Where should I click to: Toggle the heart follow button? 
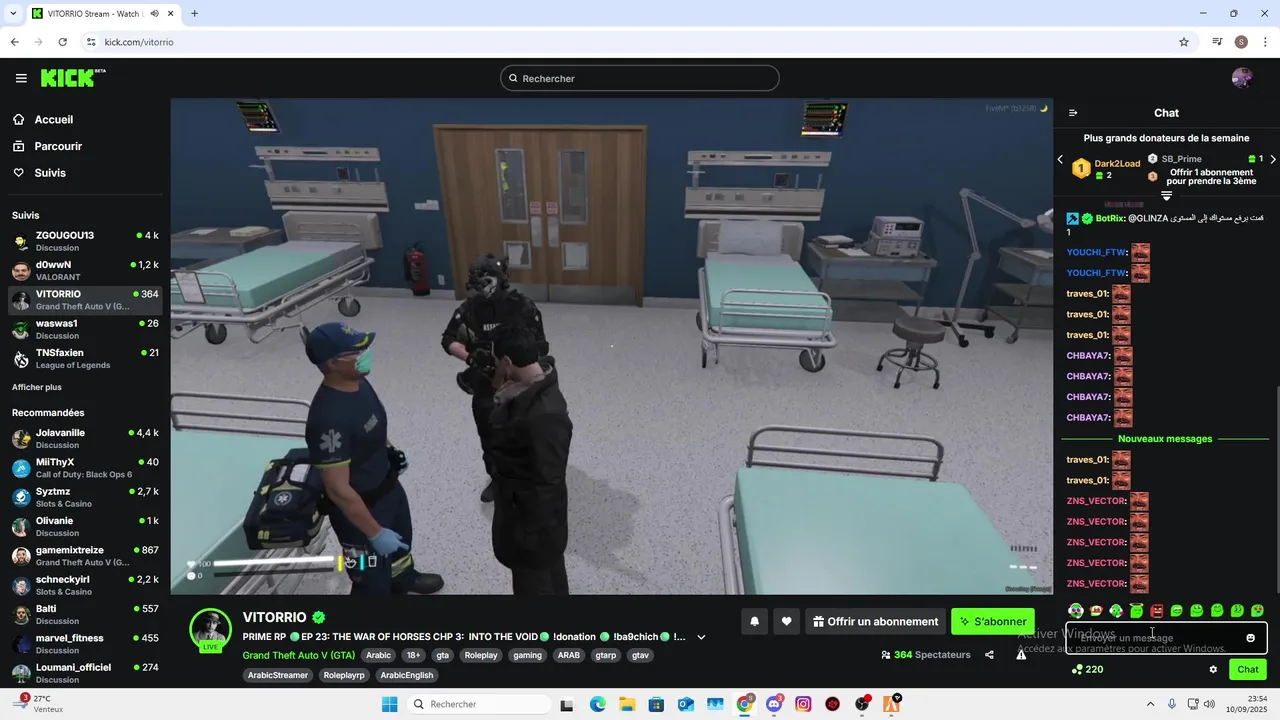(x=787, y=622)
